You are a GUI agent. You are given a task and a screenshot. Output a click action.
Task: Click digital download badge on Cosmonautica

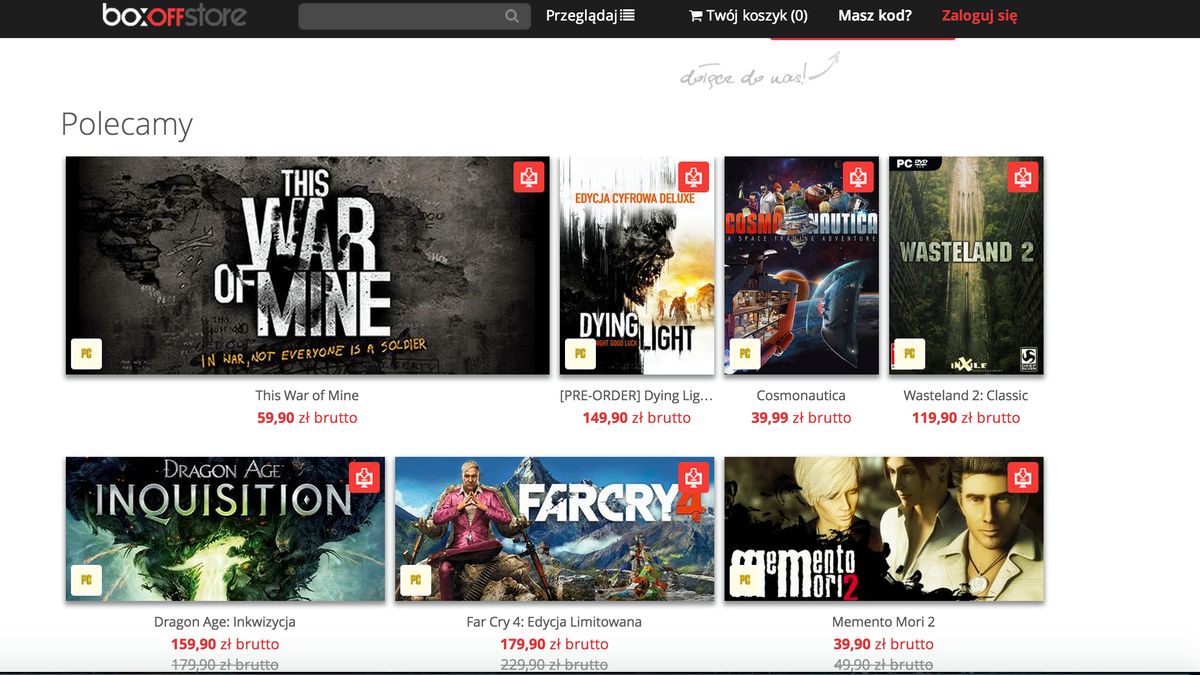tap(858, 177)
